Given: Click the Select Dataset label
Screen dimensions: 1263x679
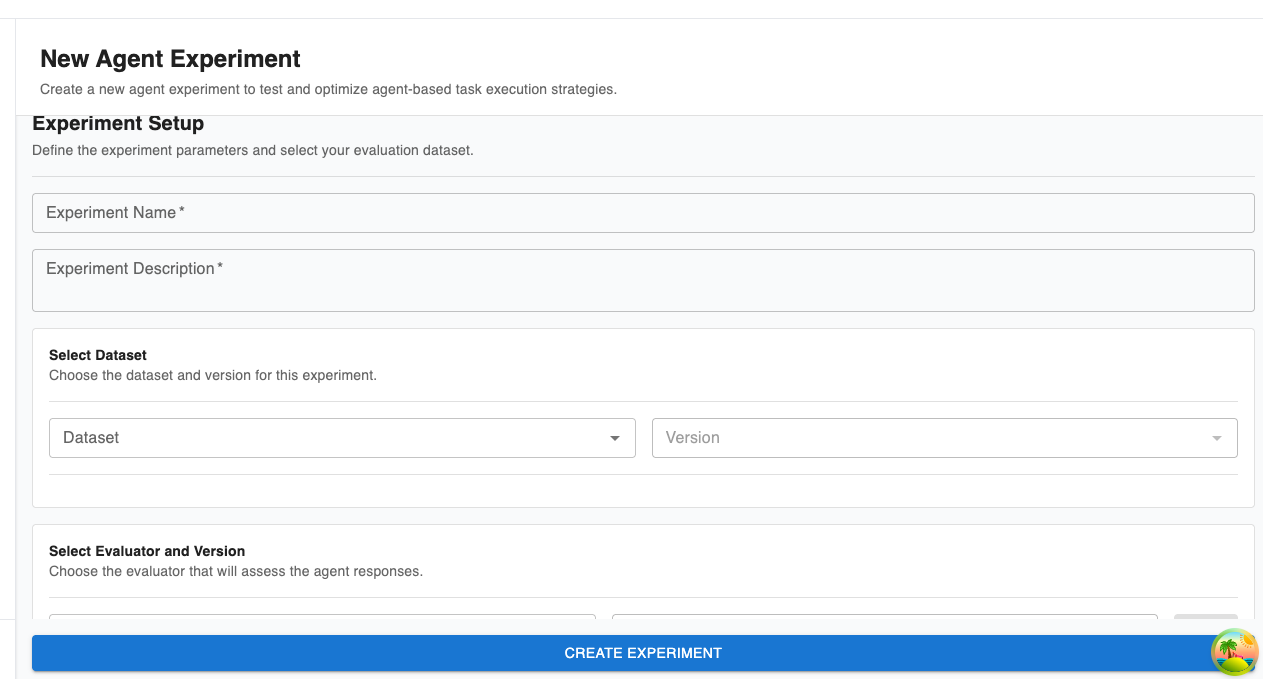Looking at the screenshot, I should (x=98, y=355).
